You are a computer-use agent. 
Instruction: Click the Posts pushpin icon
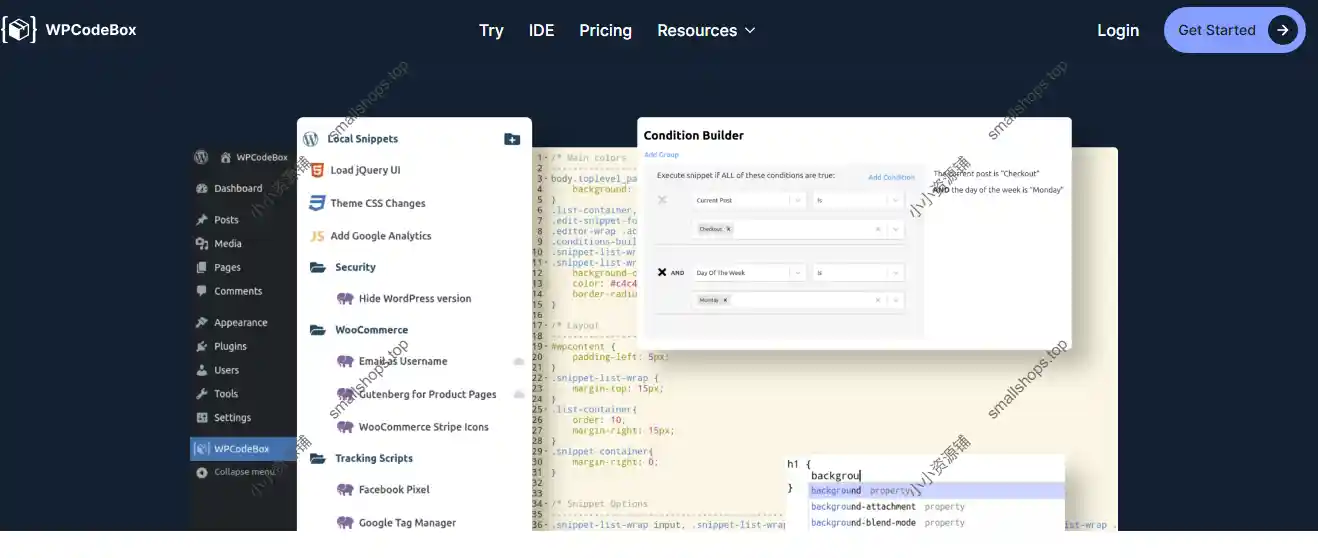tap(202, 220)
